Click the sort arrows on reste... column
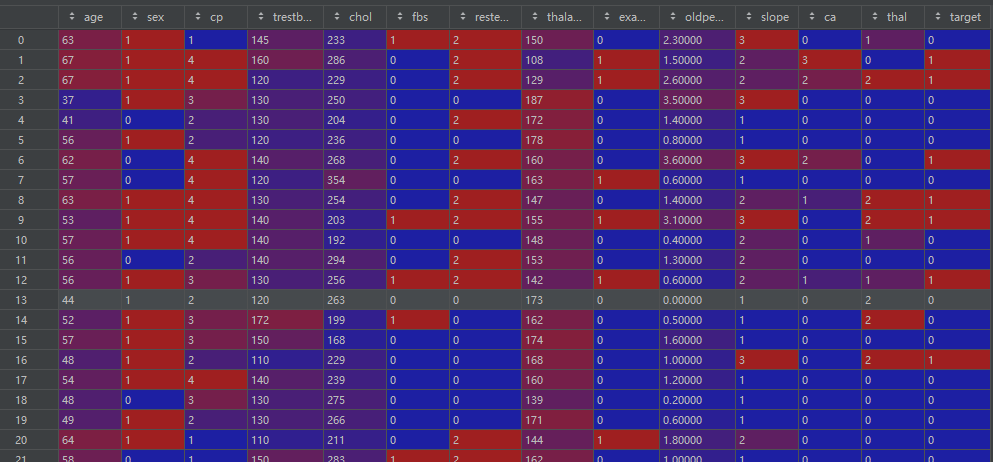 click(x=463, y=17)
